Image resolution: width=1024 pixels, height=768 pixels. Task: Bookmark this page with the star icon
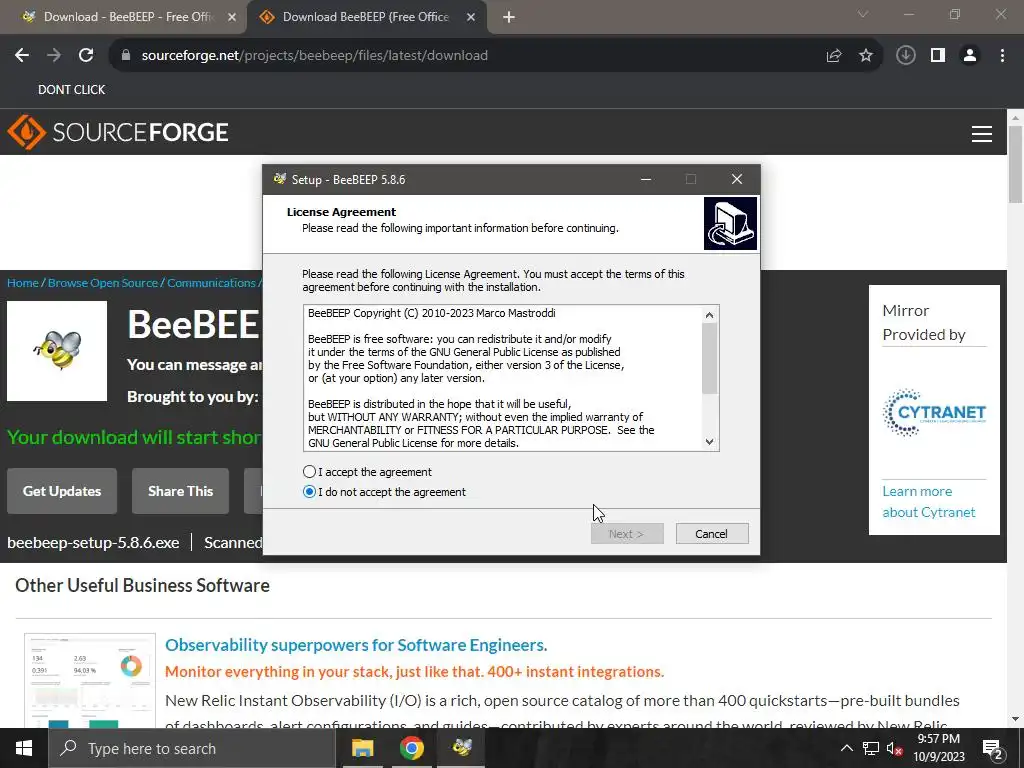[x=866, y=56]
